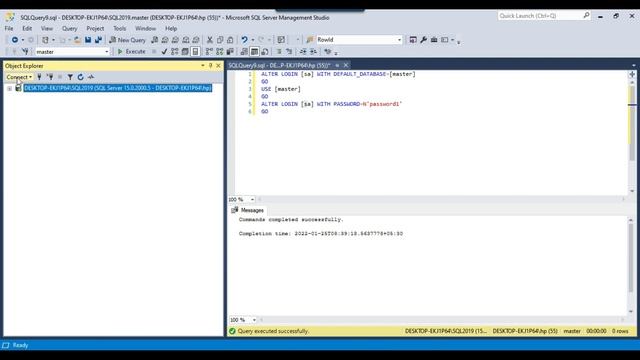Select the SQLQuery9.sql document tab
640x360 pixels.
pos(279,65)
